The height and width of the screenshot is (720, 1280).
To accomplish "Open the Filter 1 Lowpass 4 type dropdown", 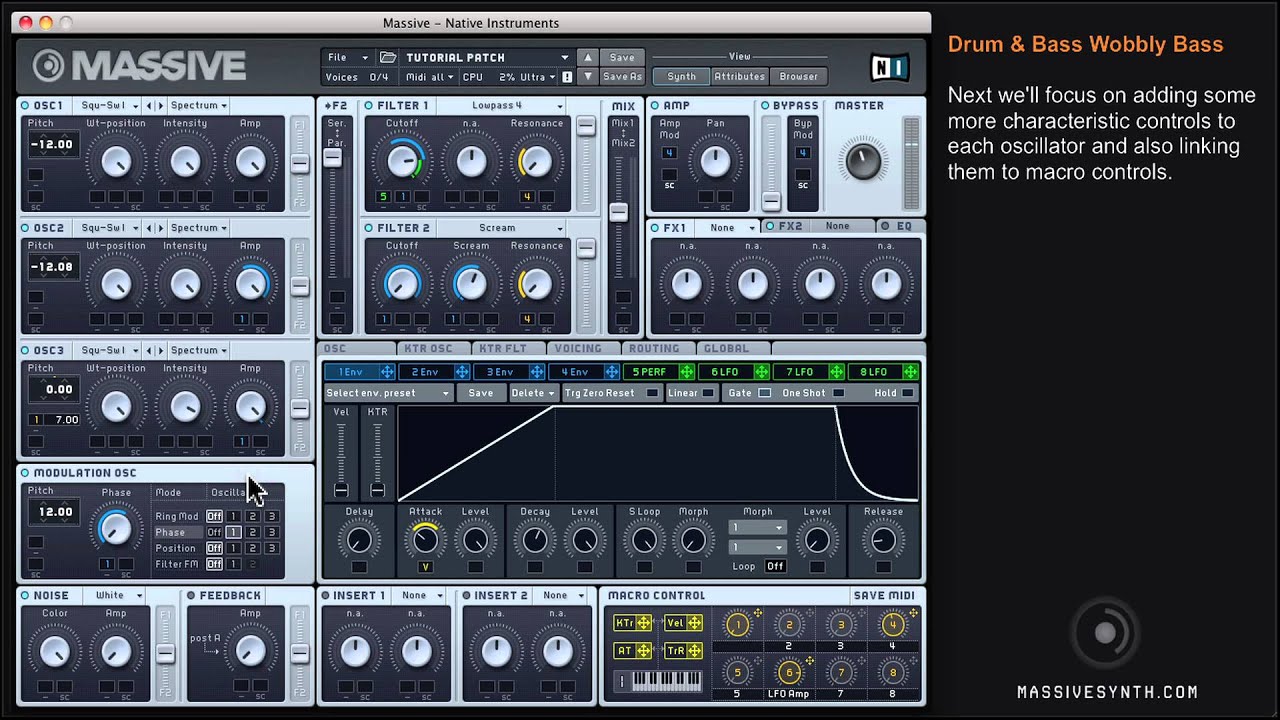I will 503,105.
